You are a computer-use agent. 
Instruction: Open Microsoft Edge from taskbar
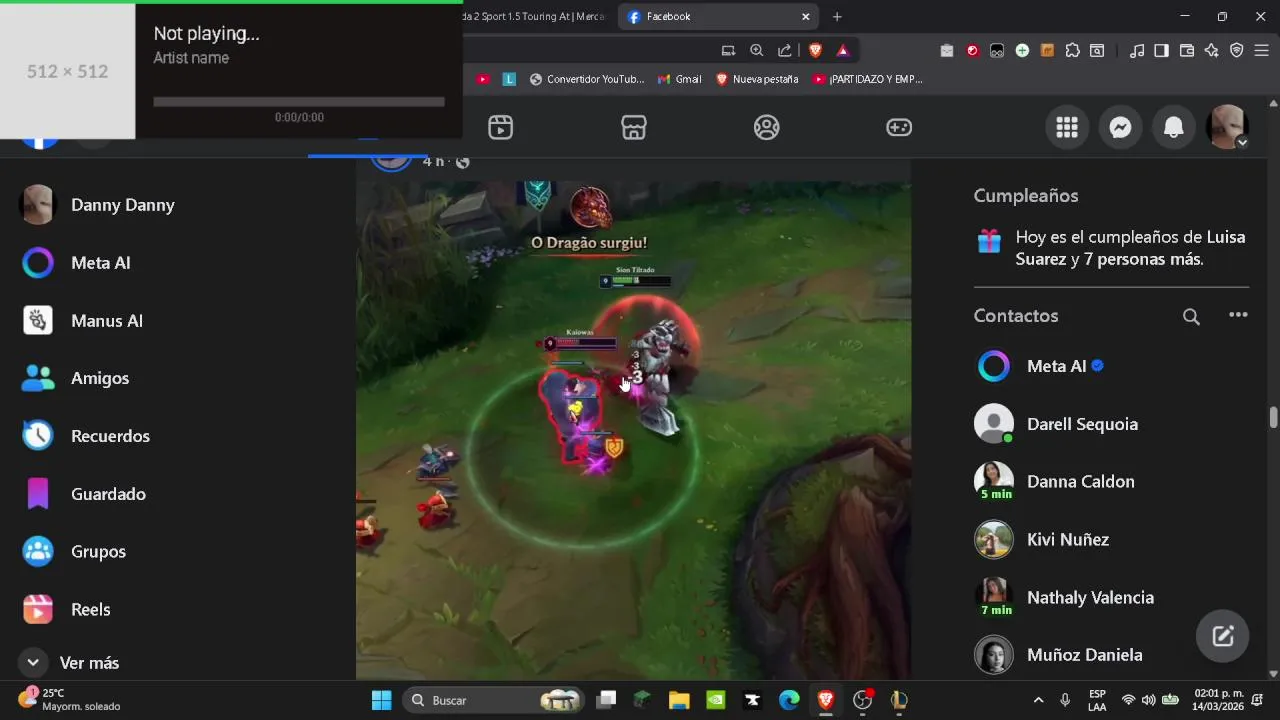click(x=789, y=700)
